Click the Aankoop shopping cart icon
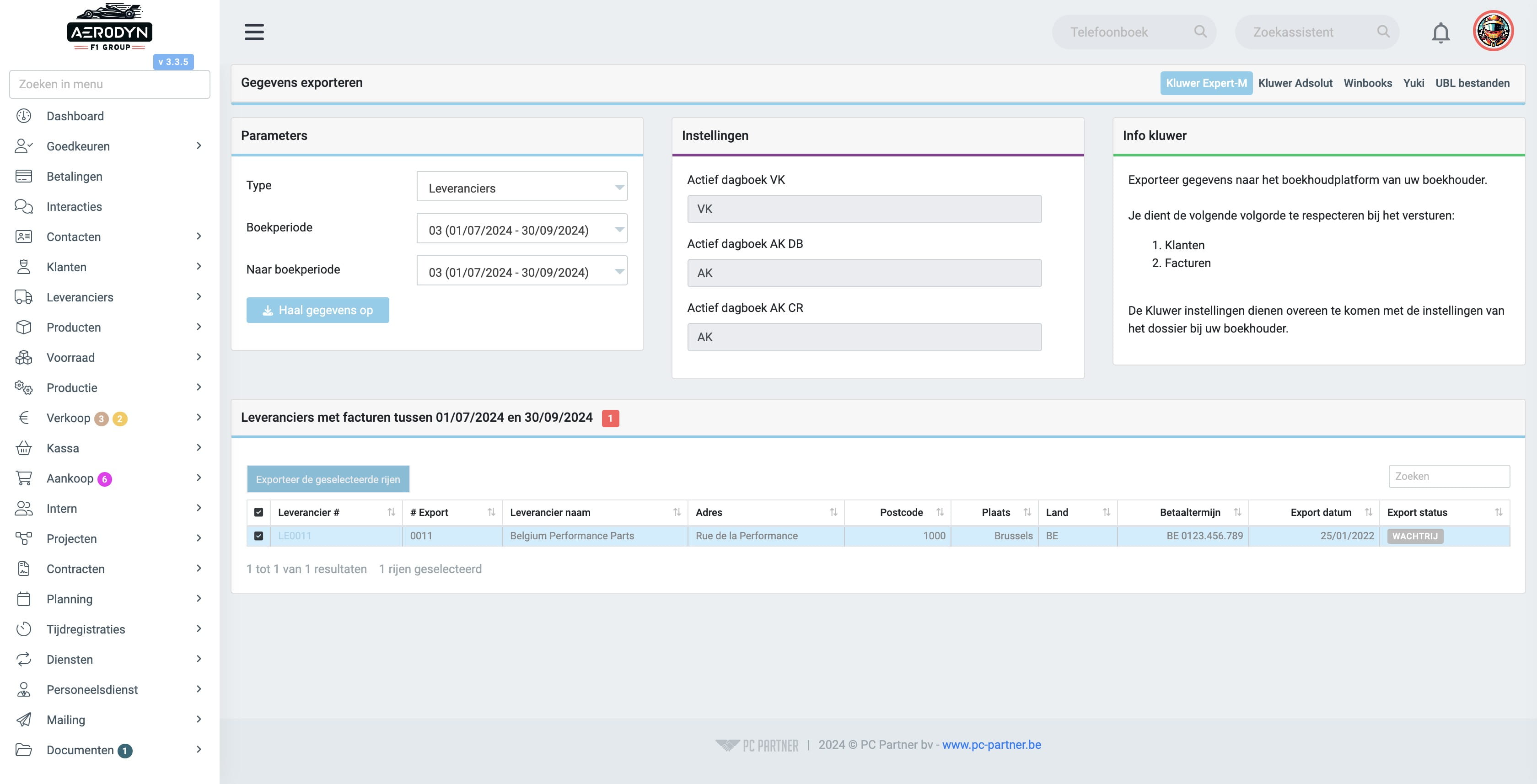 pyautogui.click(x=24, y=478)
